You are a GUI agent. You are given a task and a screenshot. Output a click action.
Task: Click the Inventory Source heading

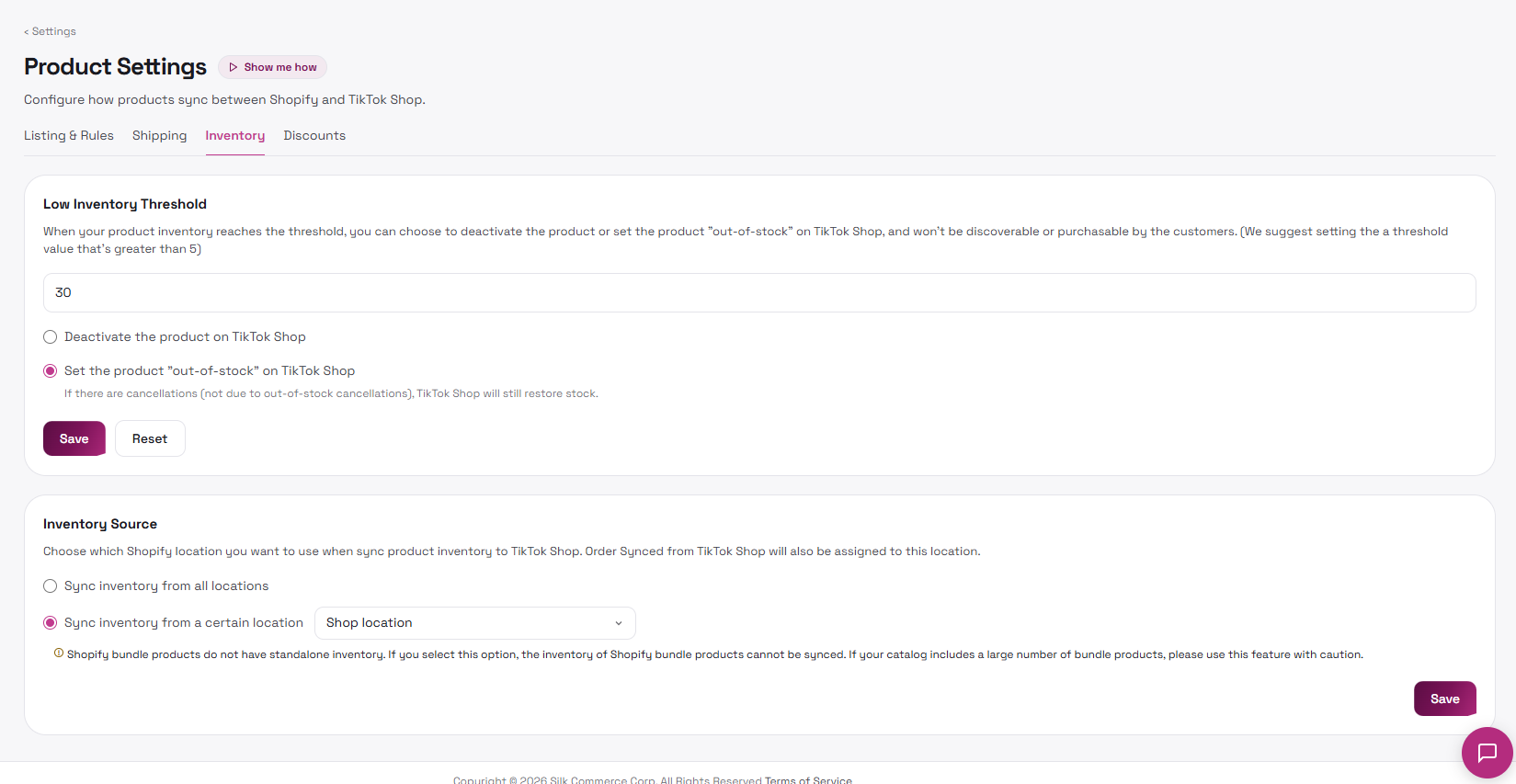coord(100,524)
